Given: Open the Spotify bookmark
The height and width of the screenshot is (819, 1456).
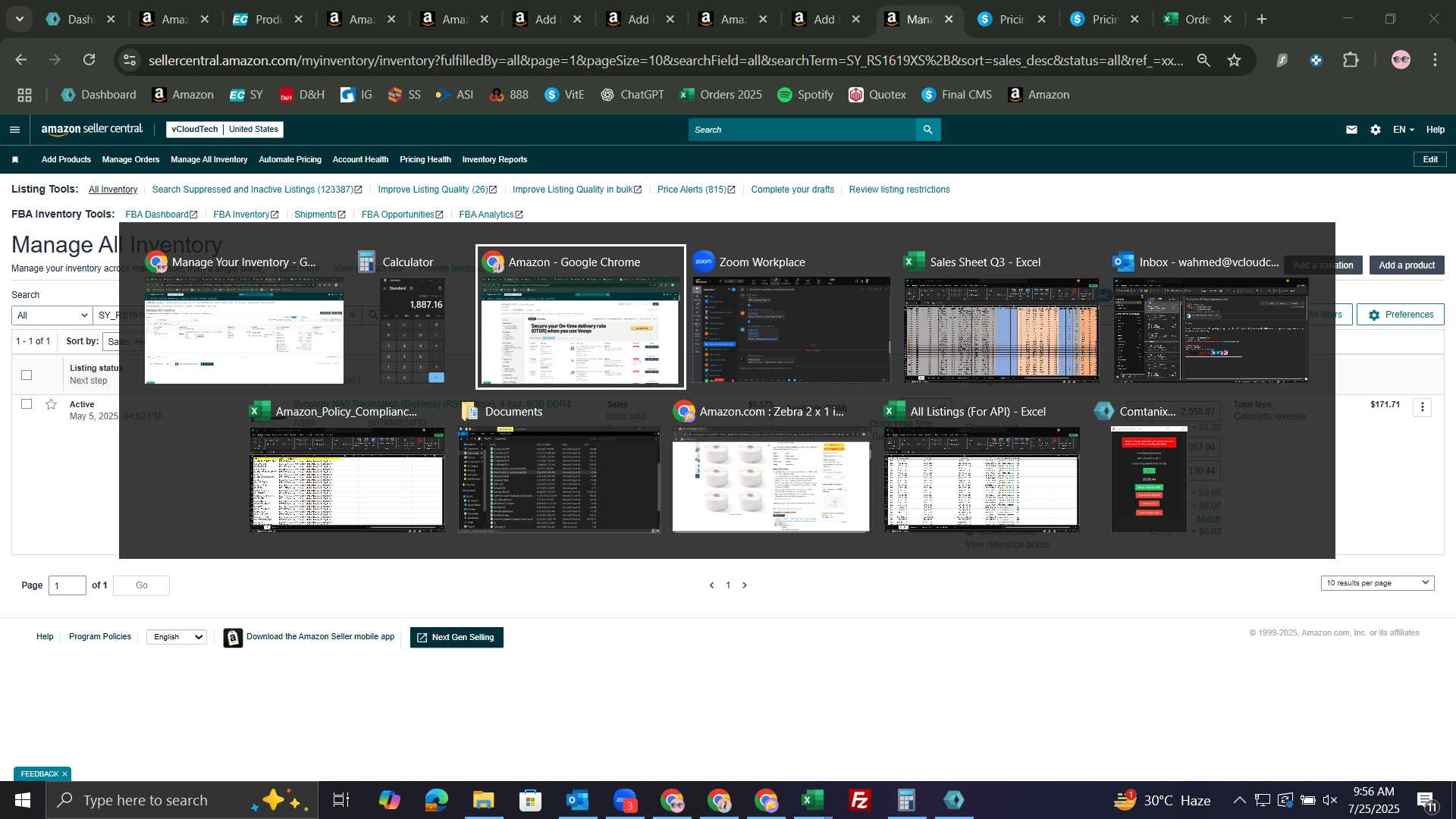Looking at the screenshot, I should (805, 95).
